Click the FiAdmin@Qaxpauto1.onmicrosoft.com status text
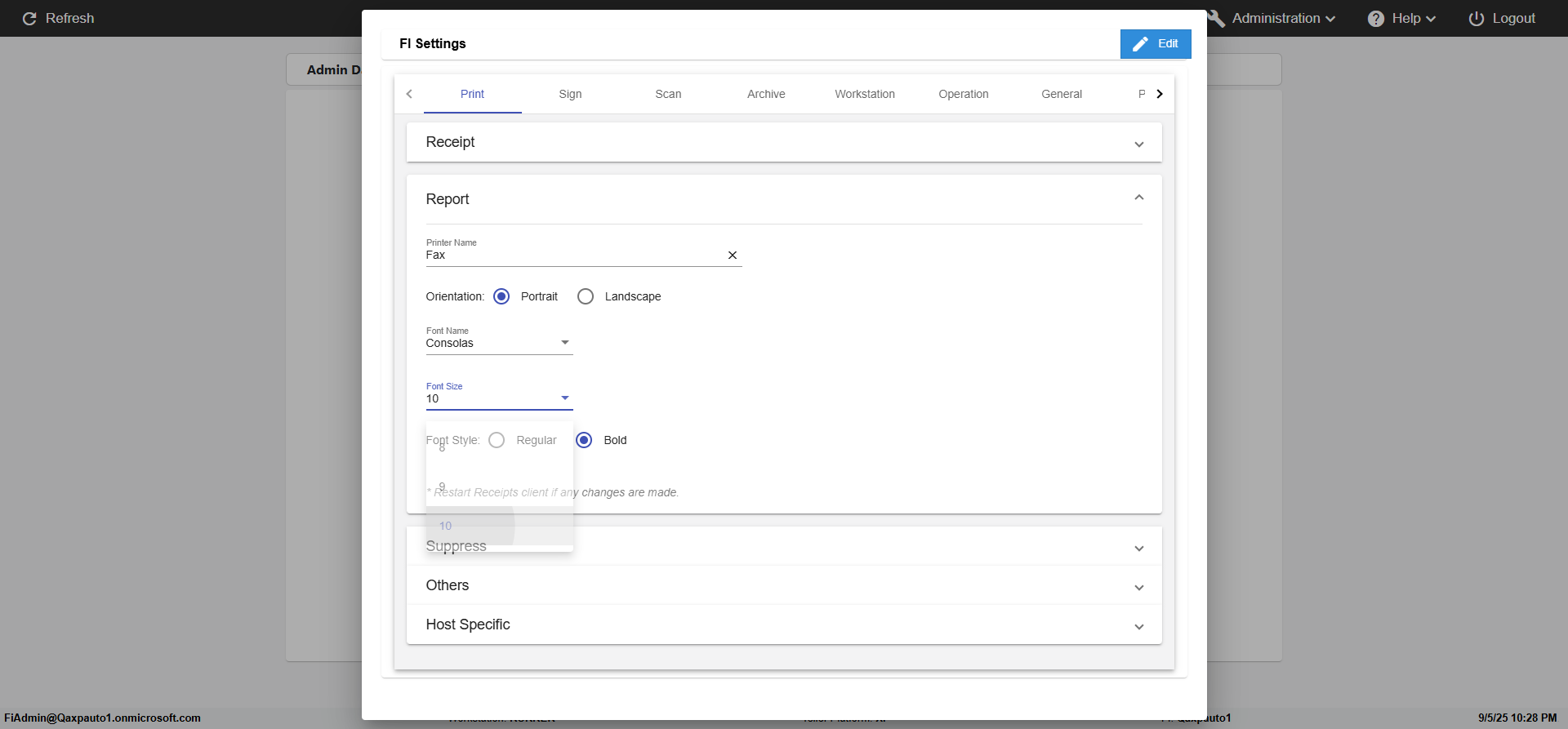The image size is (1568, 729). click(x=102, y=718)
